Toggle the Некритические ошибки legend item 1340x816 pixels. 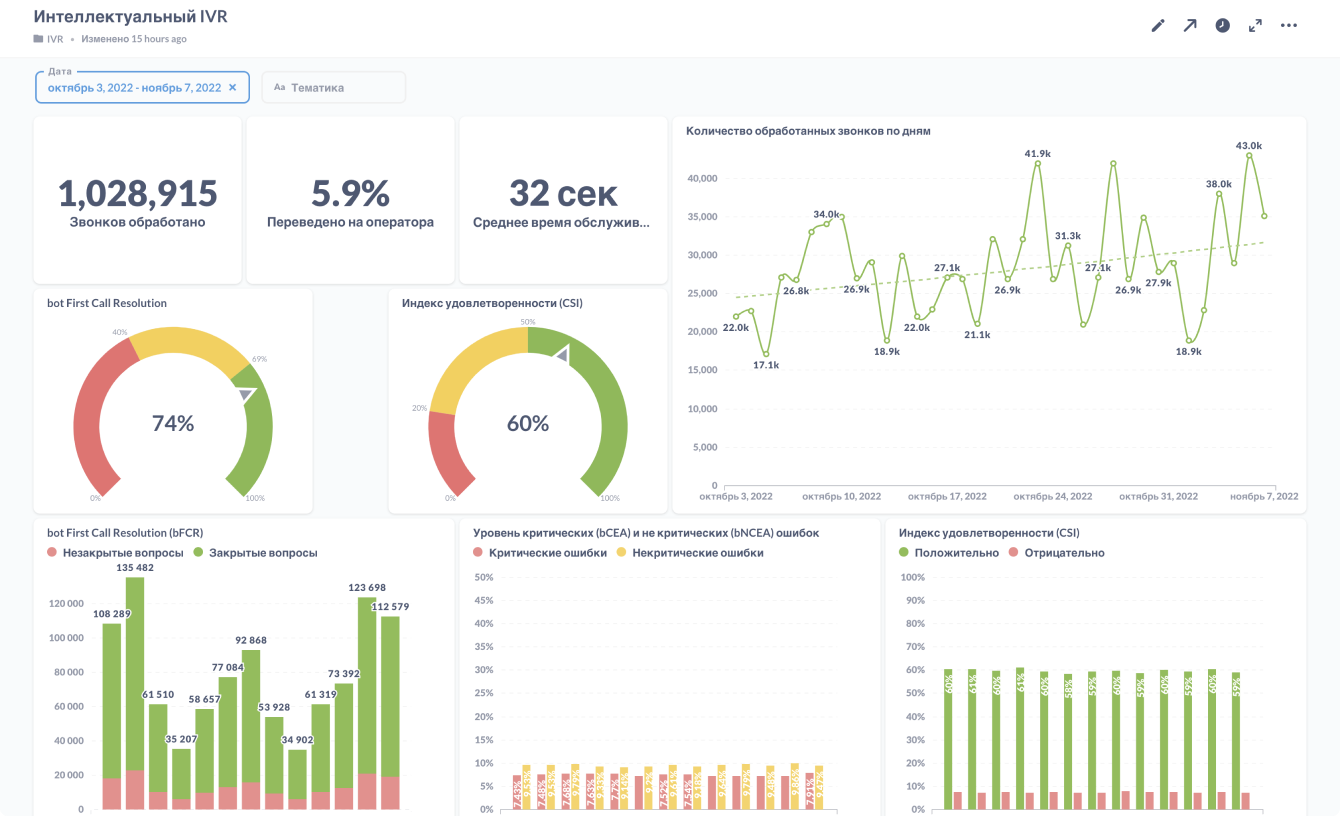click(x=690, y=552)
